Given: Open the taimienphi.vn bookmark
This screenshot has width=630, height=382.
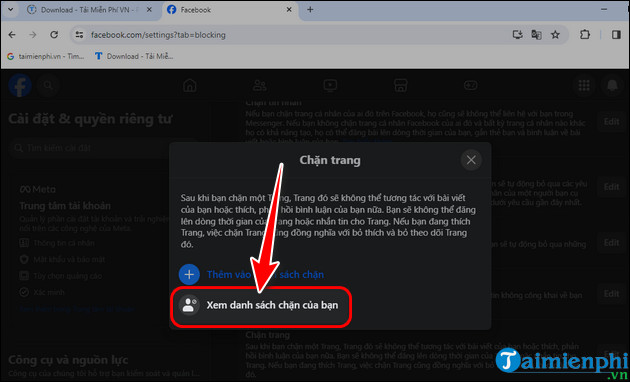Looking at the screenshot, I should click(46, 56).
